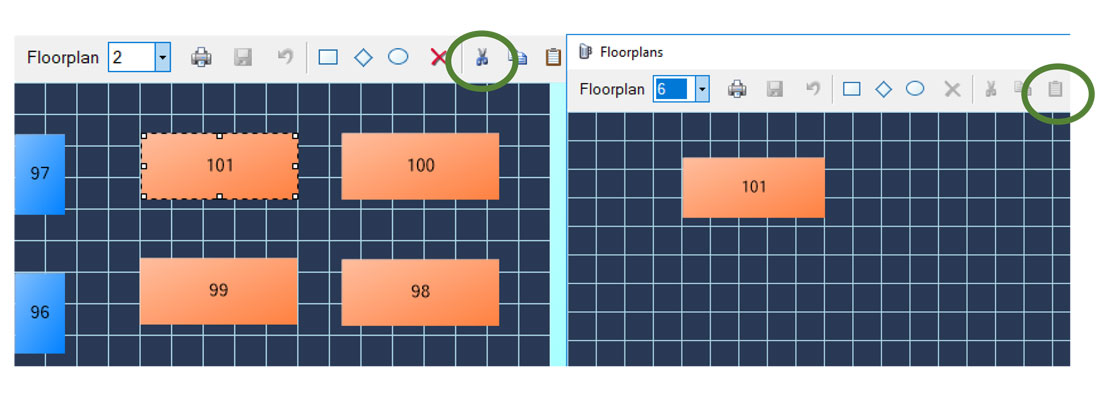Select blue table 96

point(40,313)
